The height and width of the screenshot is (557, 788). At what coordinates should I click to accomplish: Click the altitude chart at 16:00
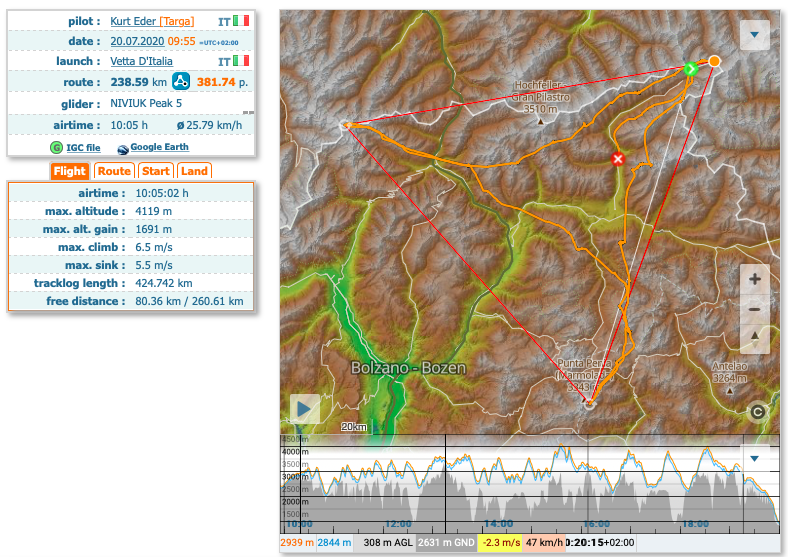(x=597, y=490)
